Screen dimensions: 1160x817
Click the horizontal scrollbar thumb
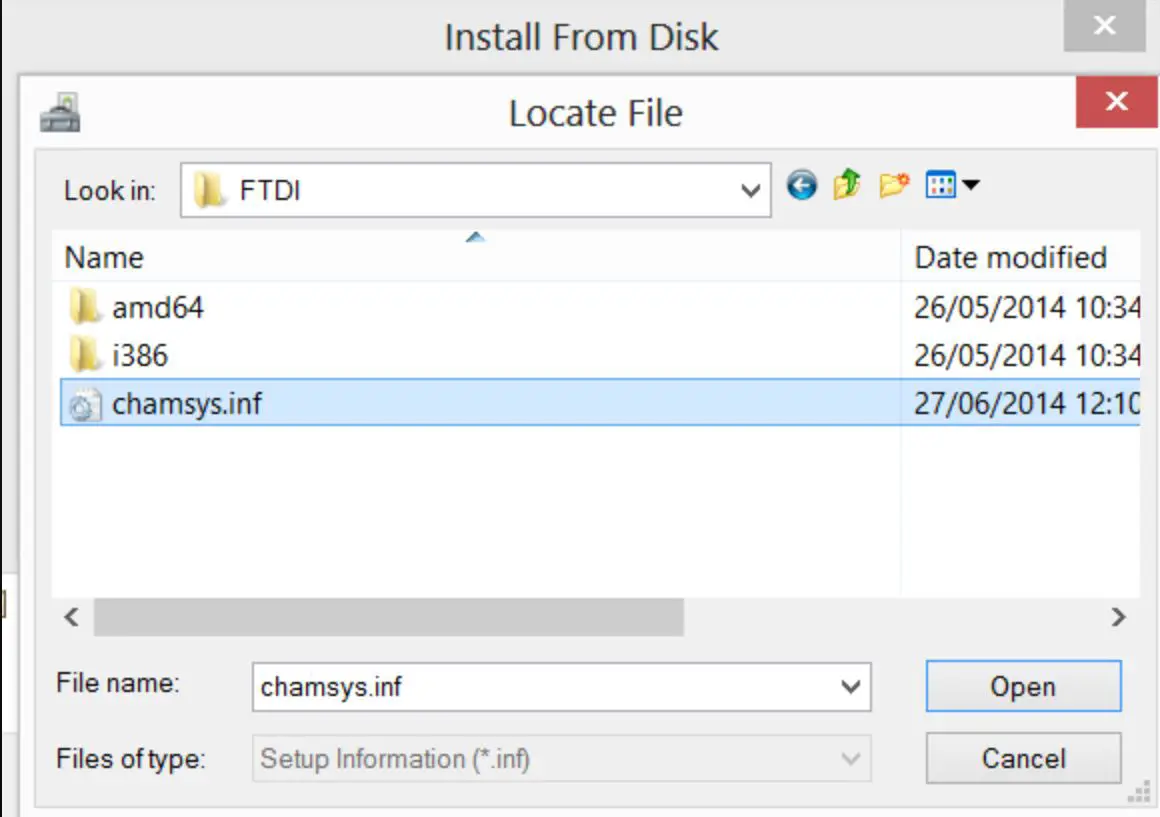tap(390, 617)
